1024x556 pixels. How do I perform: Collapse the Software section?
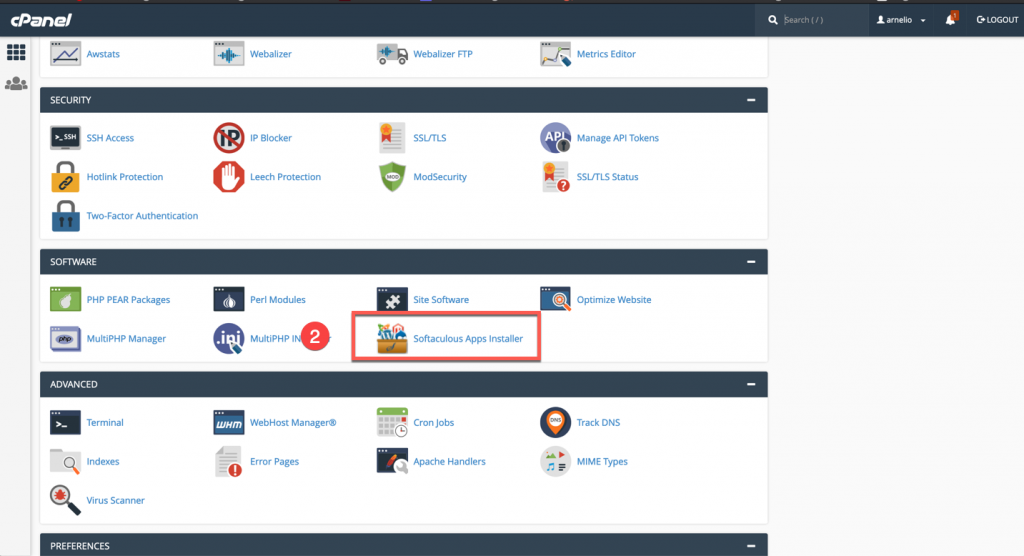click(750, 262)
